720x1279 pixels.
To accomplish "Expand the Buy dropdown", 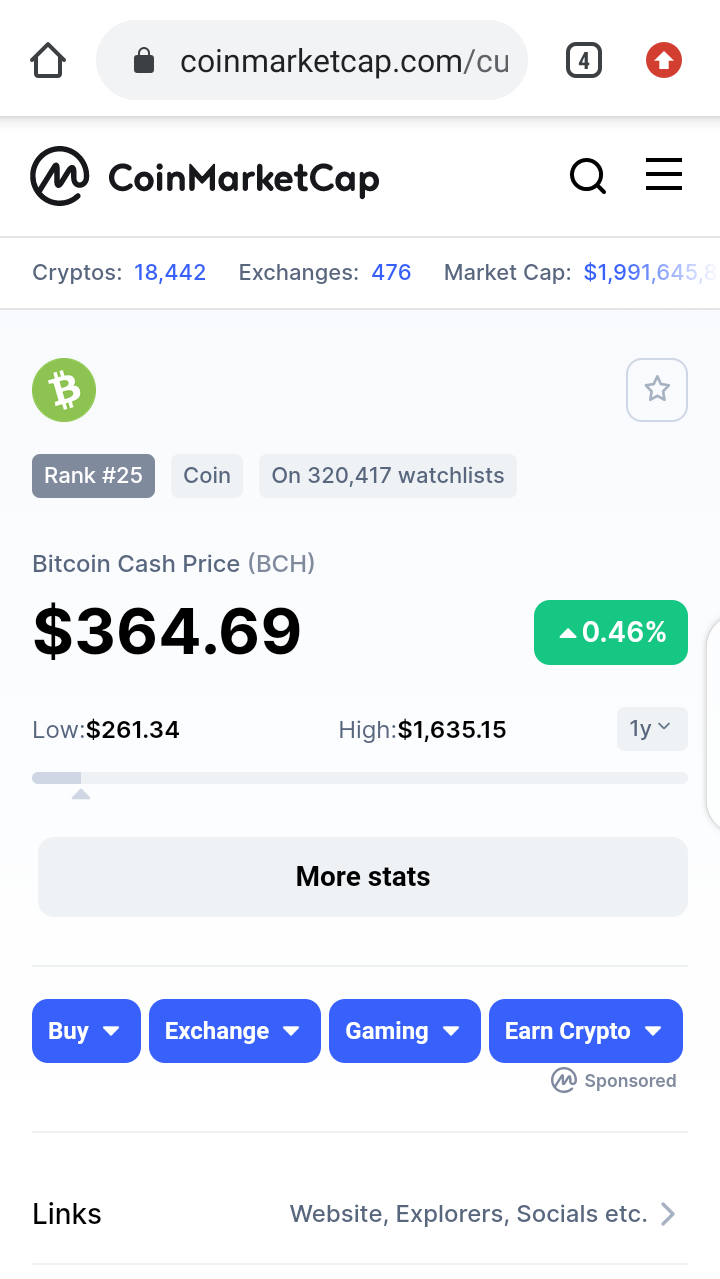I will click(x=86, y=1031).
